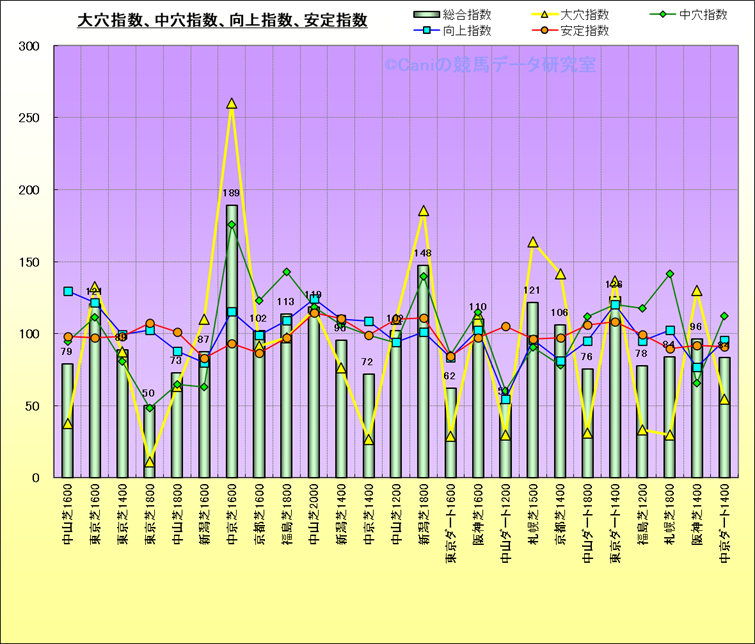Click the yellow triangle 大穴指数 legend marker
This screenshot has height=644, width=755.
544,15
